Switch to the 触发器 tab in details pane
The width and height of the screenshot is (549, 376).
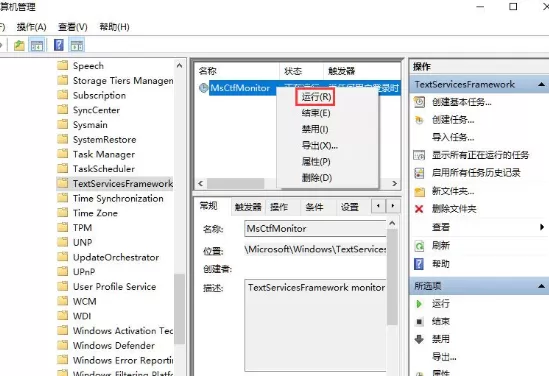point(248,207)
